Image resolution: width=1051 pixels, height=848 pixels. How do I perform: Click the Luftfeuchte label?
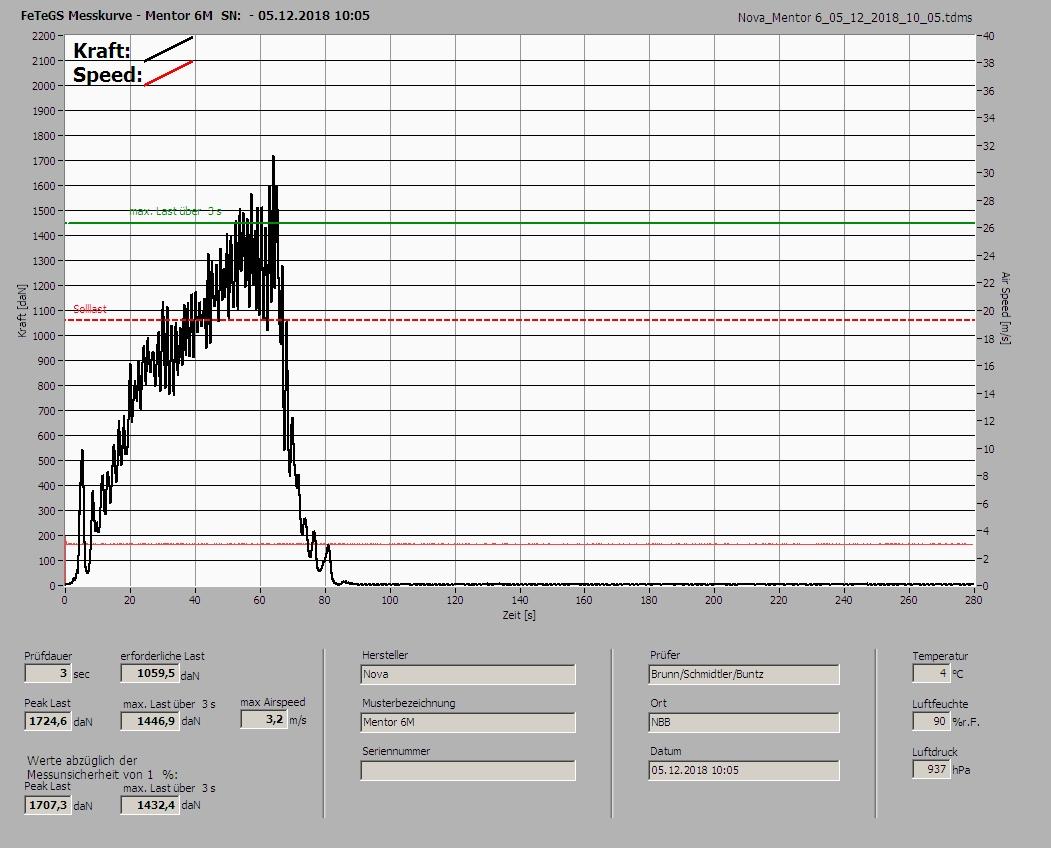(940, 704)
